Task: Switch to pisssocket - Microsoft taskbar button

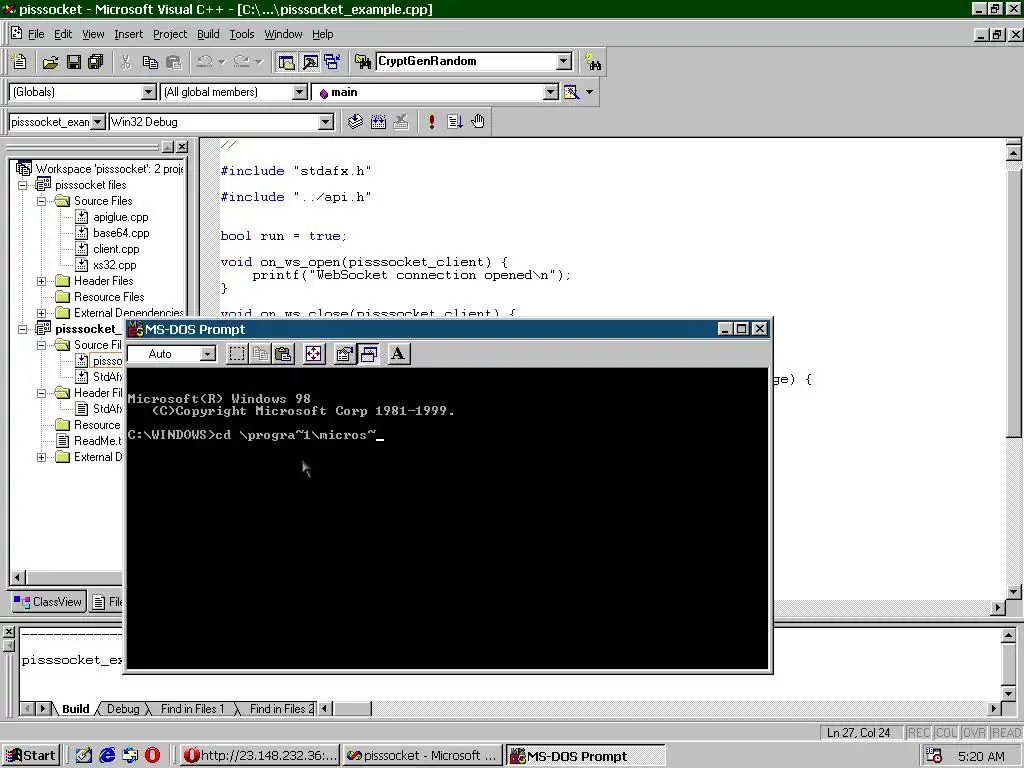Action: [422, 756]
